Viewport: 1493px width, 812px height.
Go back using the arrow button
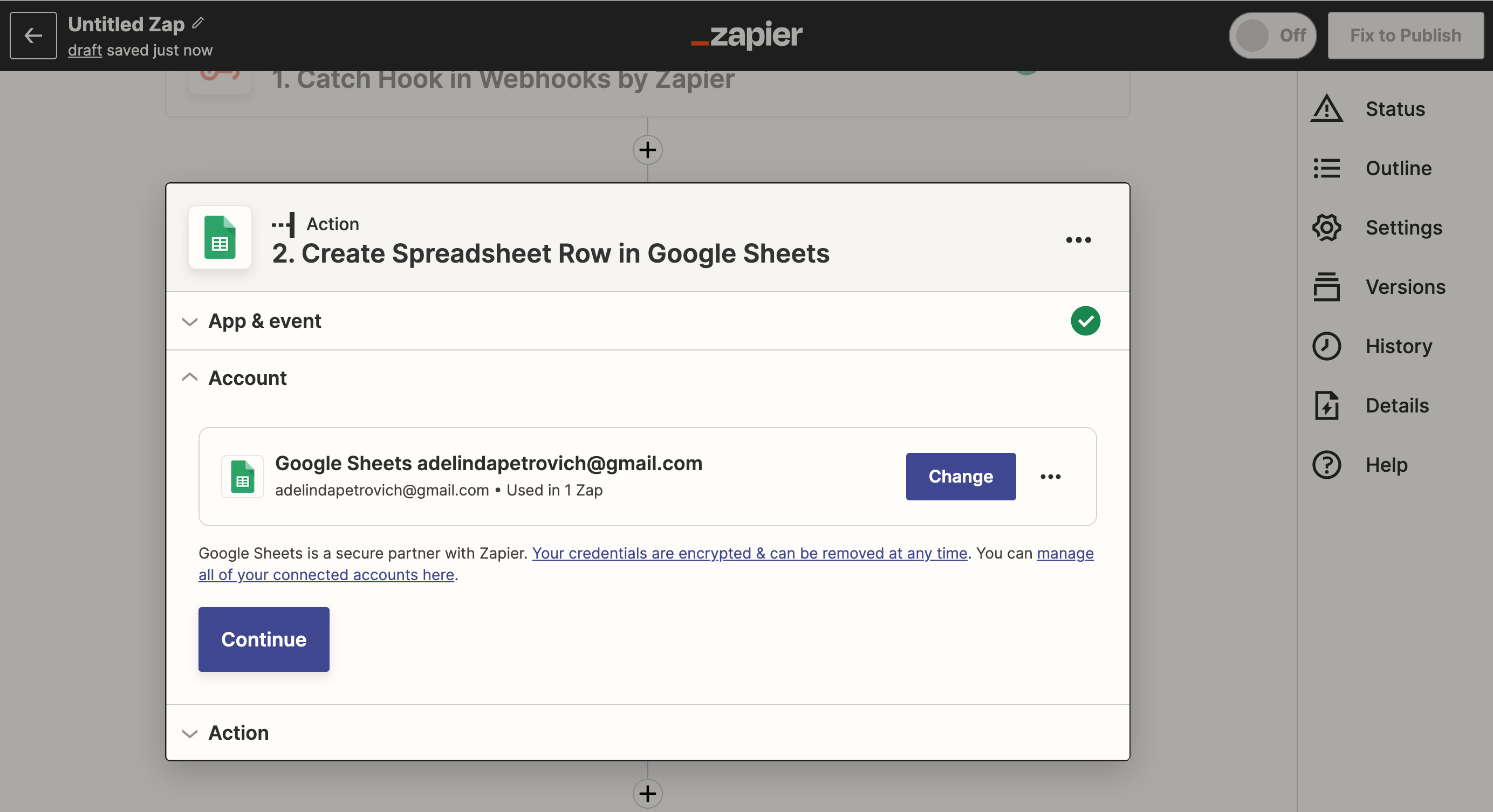(x=33, y=36)
